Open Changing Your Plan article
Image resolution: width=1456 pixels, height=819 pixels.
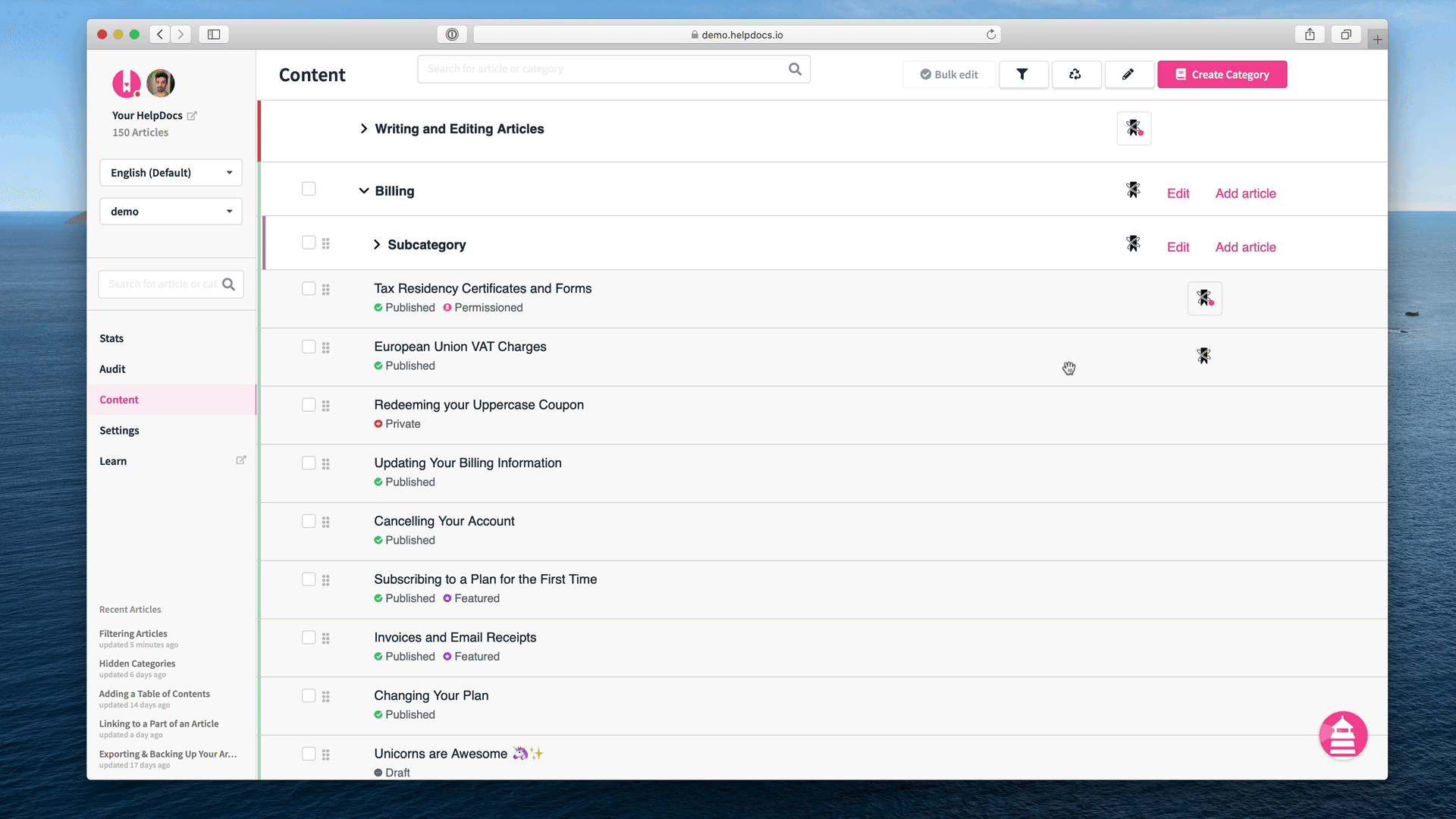pyautogui.click(x=431, y=695)
